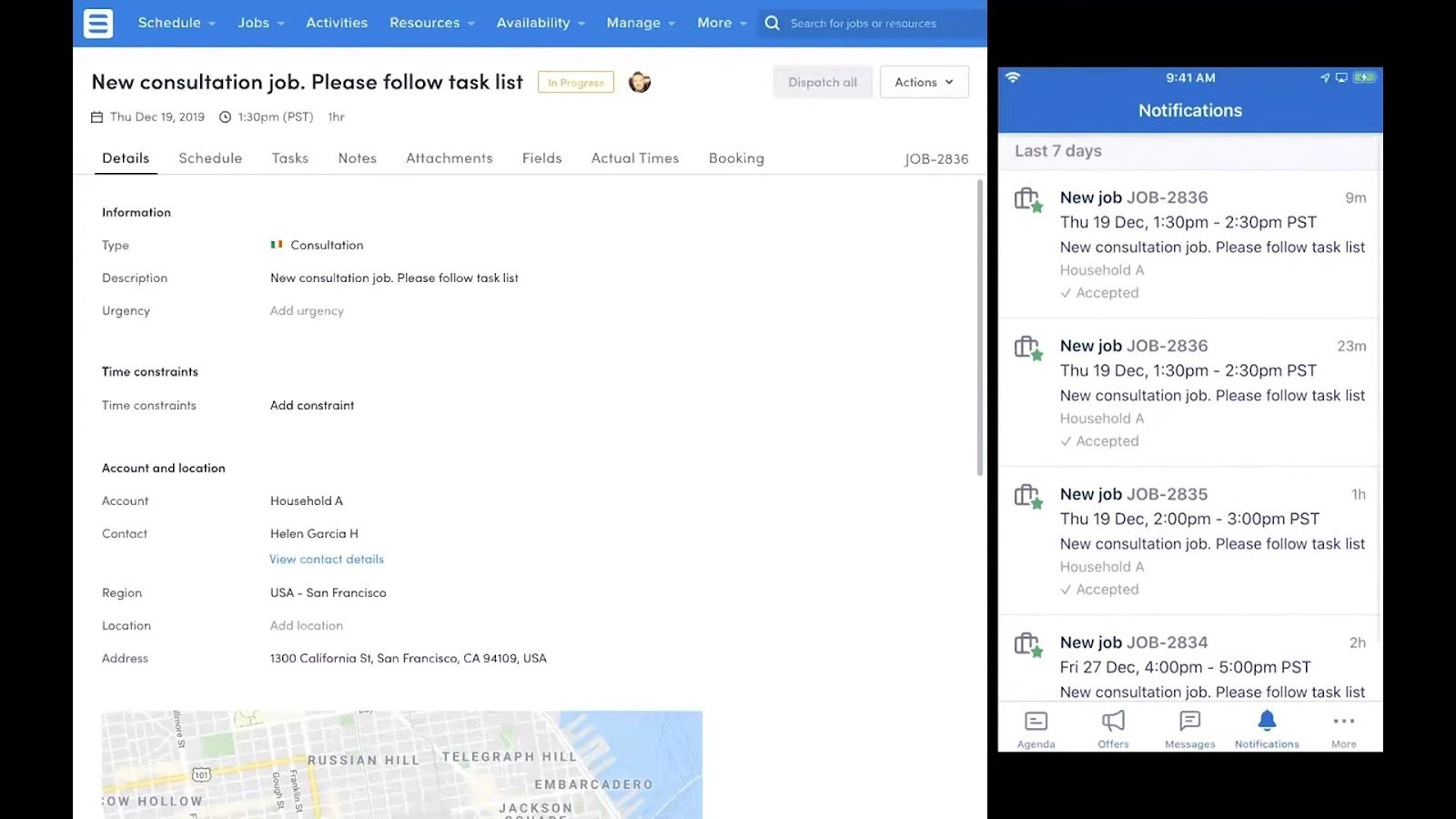Switch to the Schedule tab of the job
Image resolution: width=1456 pixels, height=819 pixels.
click(x=210, y=158)
